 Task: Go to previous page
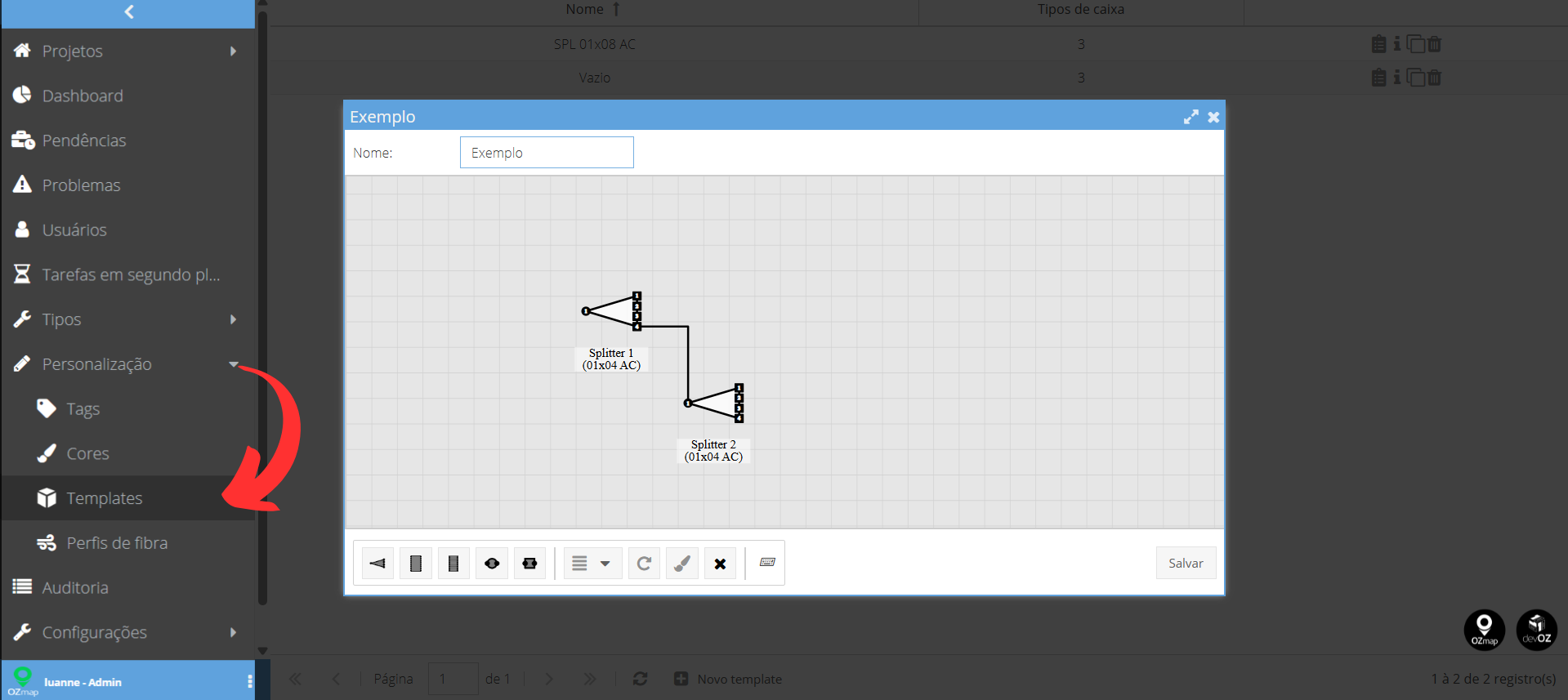click(336, 679)
